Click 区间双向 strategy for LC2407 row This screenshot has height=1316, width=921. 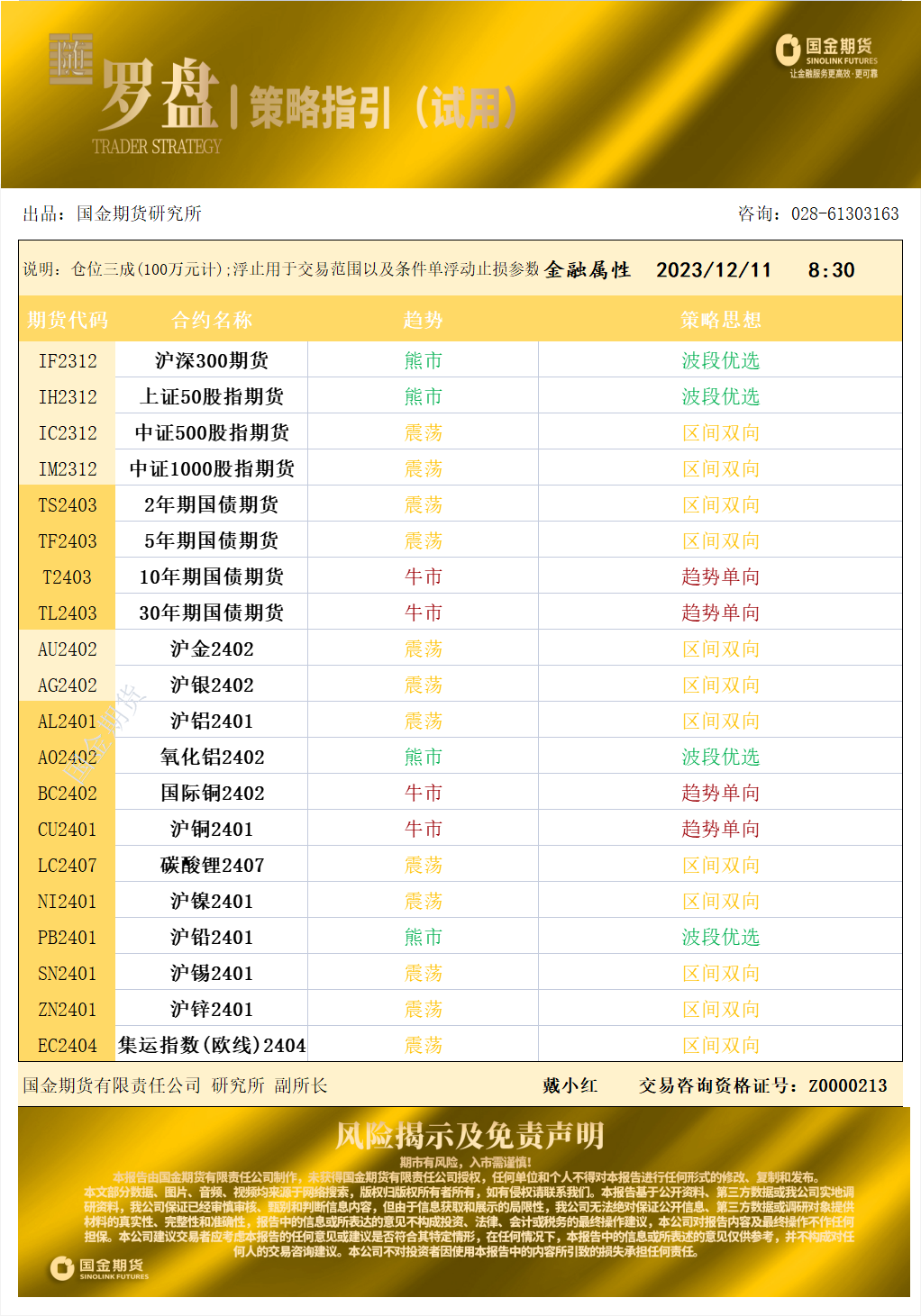pos(721,865)
